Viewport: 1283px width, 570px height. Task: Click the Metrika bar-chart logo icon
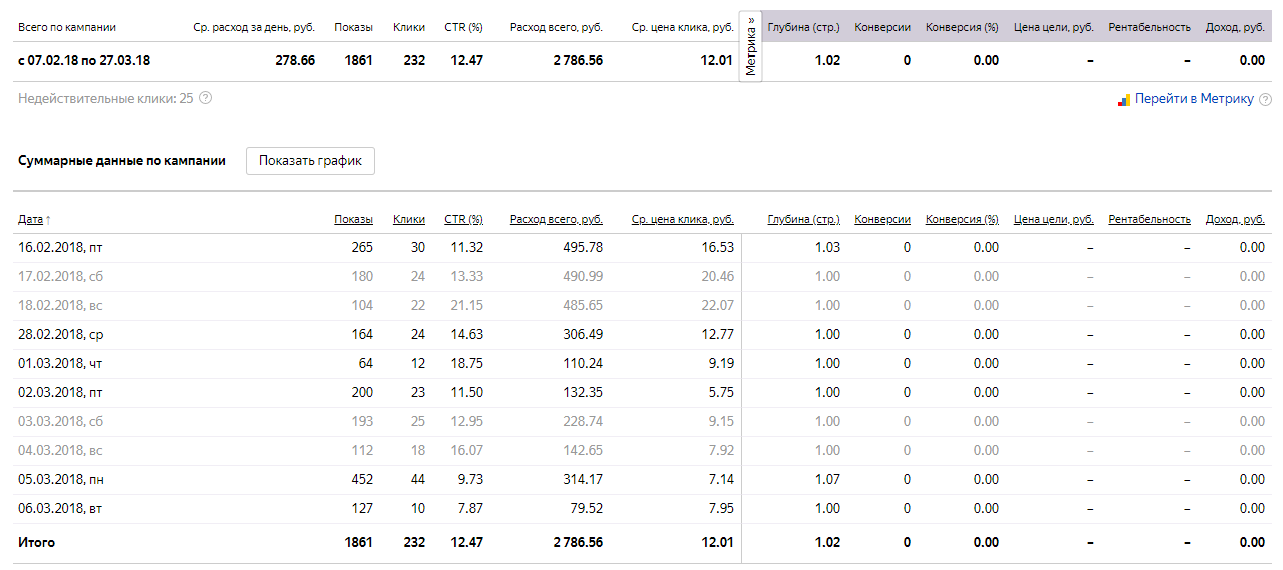click(x=1123, y=99)
